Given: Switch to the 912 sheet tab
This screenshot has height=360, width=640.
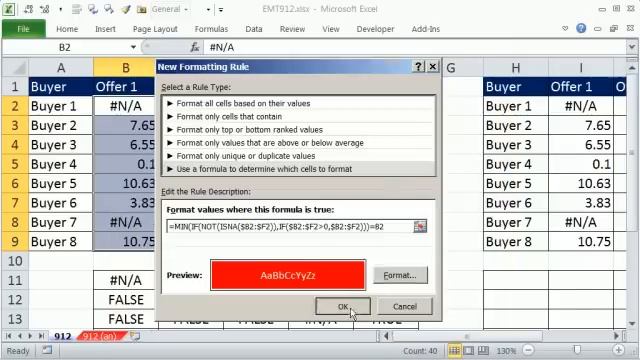Looking at the screenshot, I should [x=62, y=336].
